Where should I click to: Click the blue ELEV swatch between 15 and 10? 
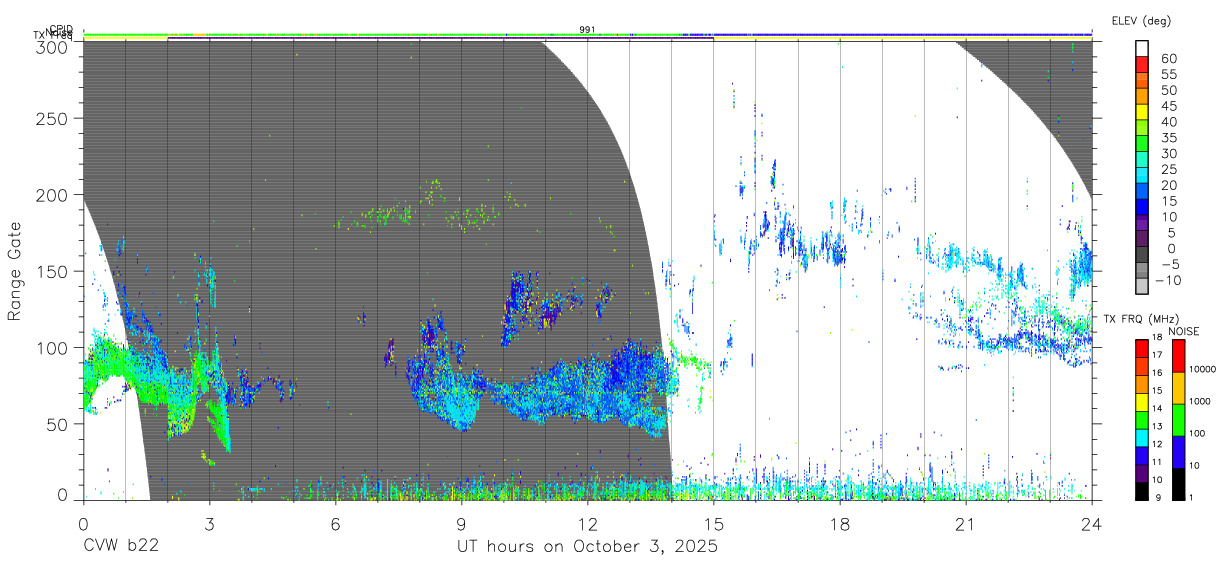(x=1142, y=207)
